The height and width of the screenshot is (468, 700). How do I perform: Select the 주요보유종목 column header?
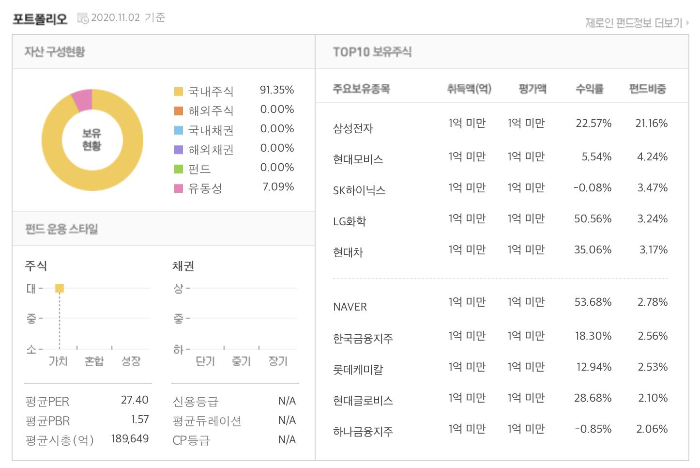click(361, 88)
